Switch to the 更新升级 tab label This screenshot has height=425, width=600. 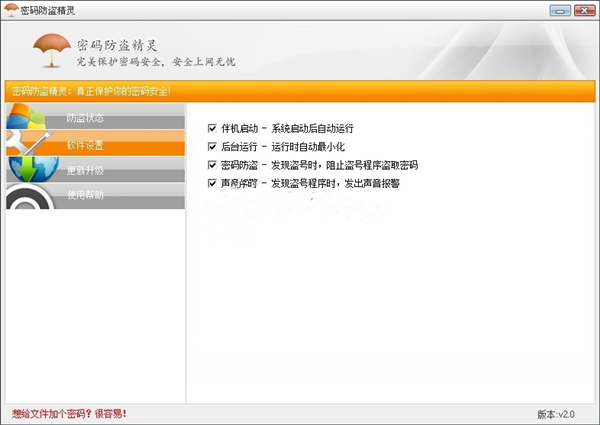coord(85,171)
